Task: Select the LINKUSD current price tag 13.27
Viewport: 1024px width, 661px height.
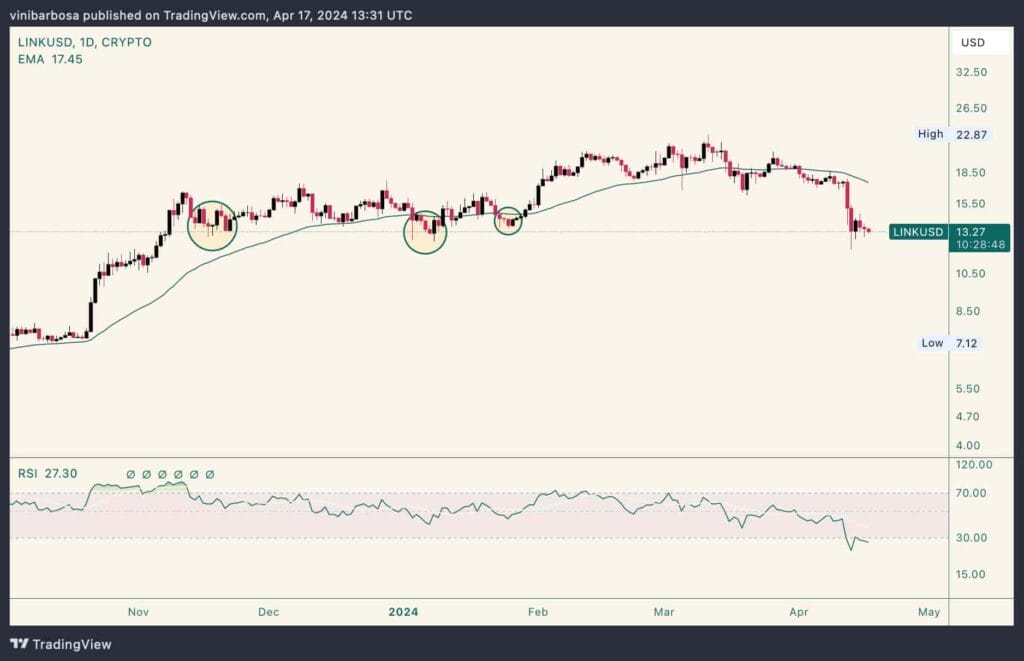Action: (971, 232)
